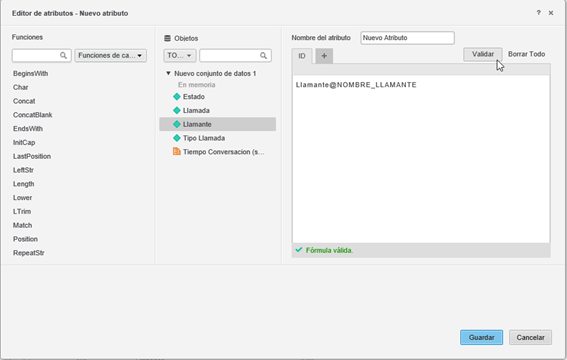This screenshot has height=360, width=567.
Task: Click the Tipo Llamada diamond icon
Action: point(177,138)
